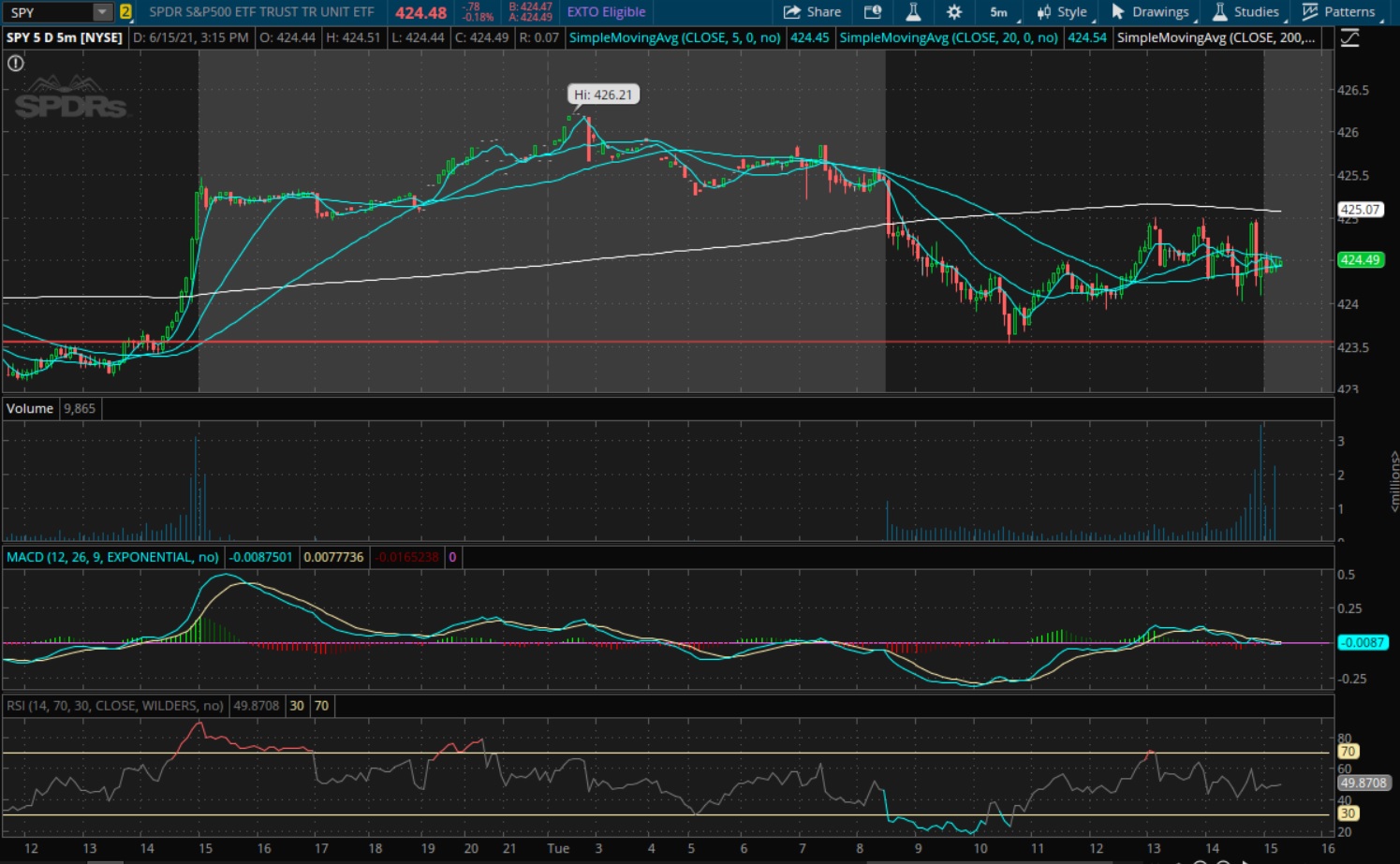Click the Tue label on time axis

tap(558, 848)
